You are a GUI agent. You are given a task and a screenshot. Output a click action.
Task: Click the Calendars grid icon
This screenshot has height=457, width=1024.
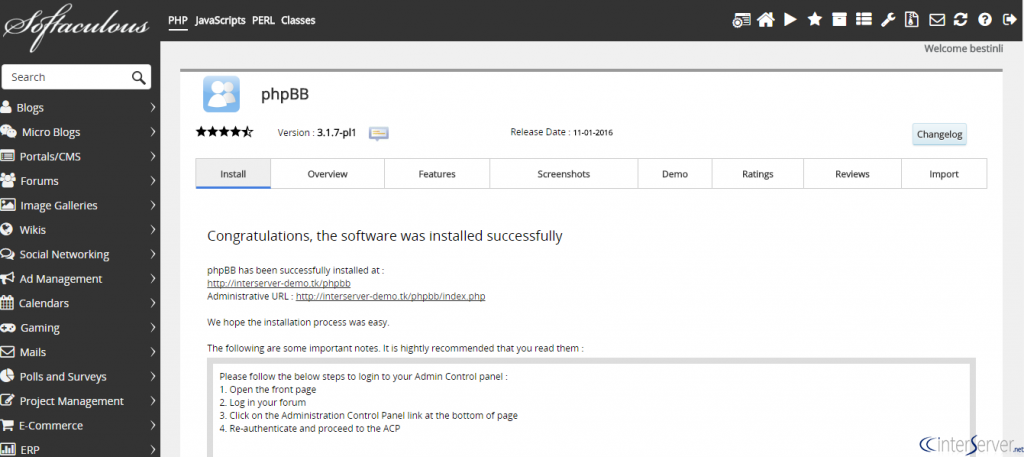click(x=7, y=302)
